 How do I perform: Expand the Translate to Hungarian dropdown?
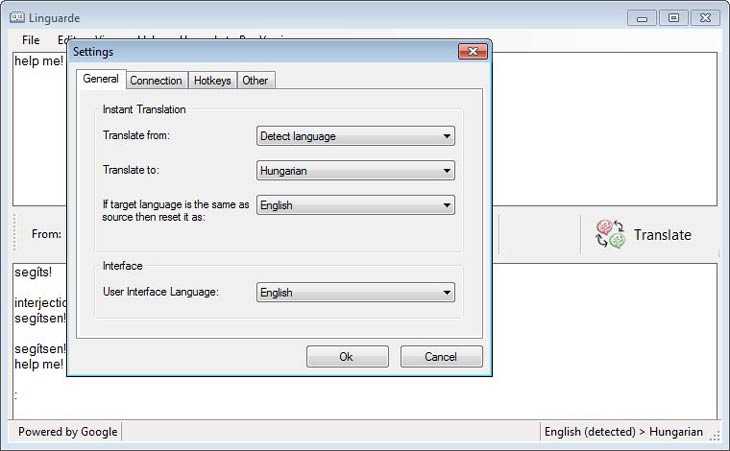coord(355,170)
